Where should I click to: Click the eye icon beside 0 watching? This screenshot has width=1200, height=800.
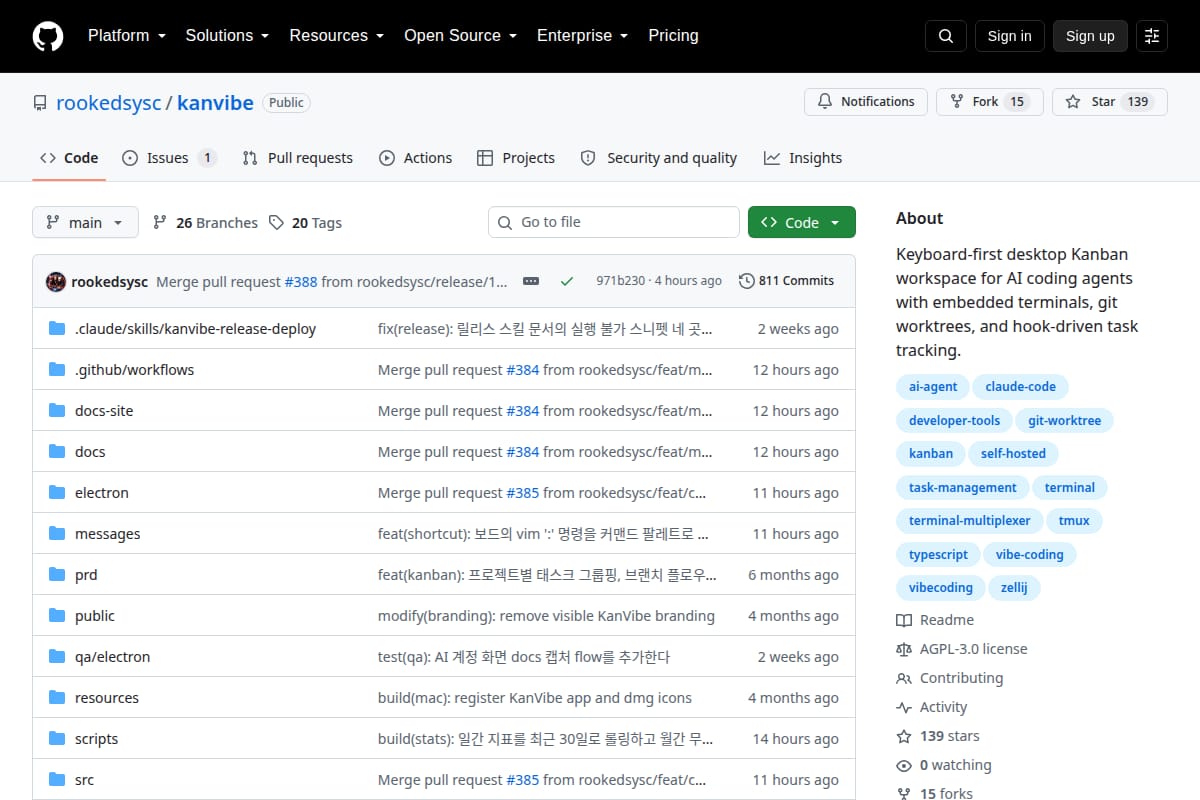904,765
